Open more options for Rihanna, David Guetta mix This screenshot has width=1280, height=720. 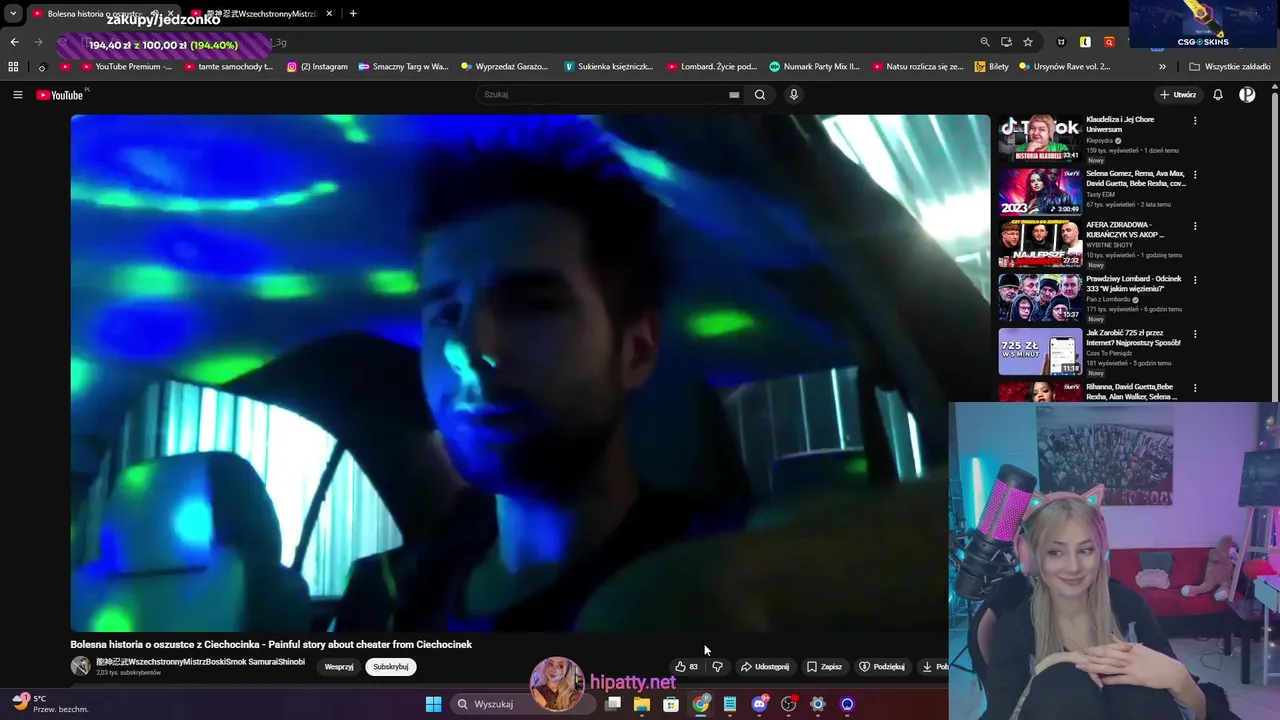click(1195, 389)
